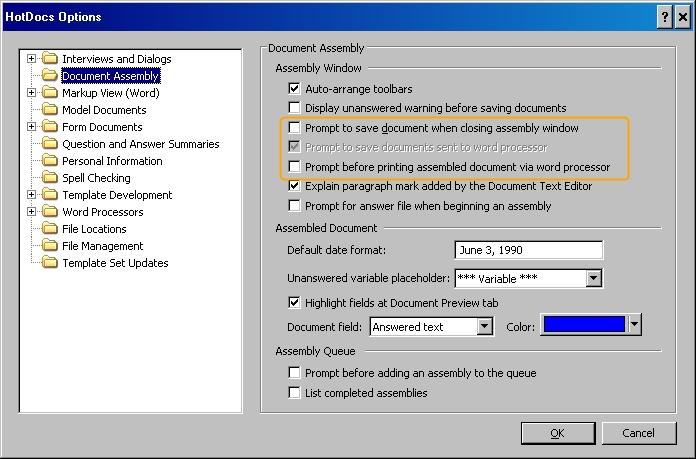
Task: Click the Word Processors folder icon
Action: pos(50,212)
